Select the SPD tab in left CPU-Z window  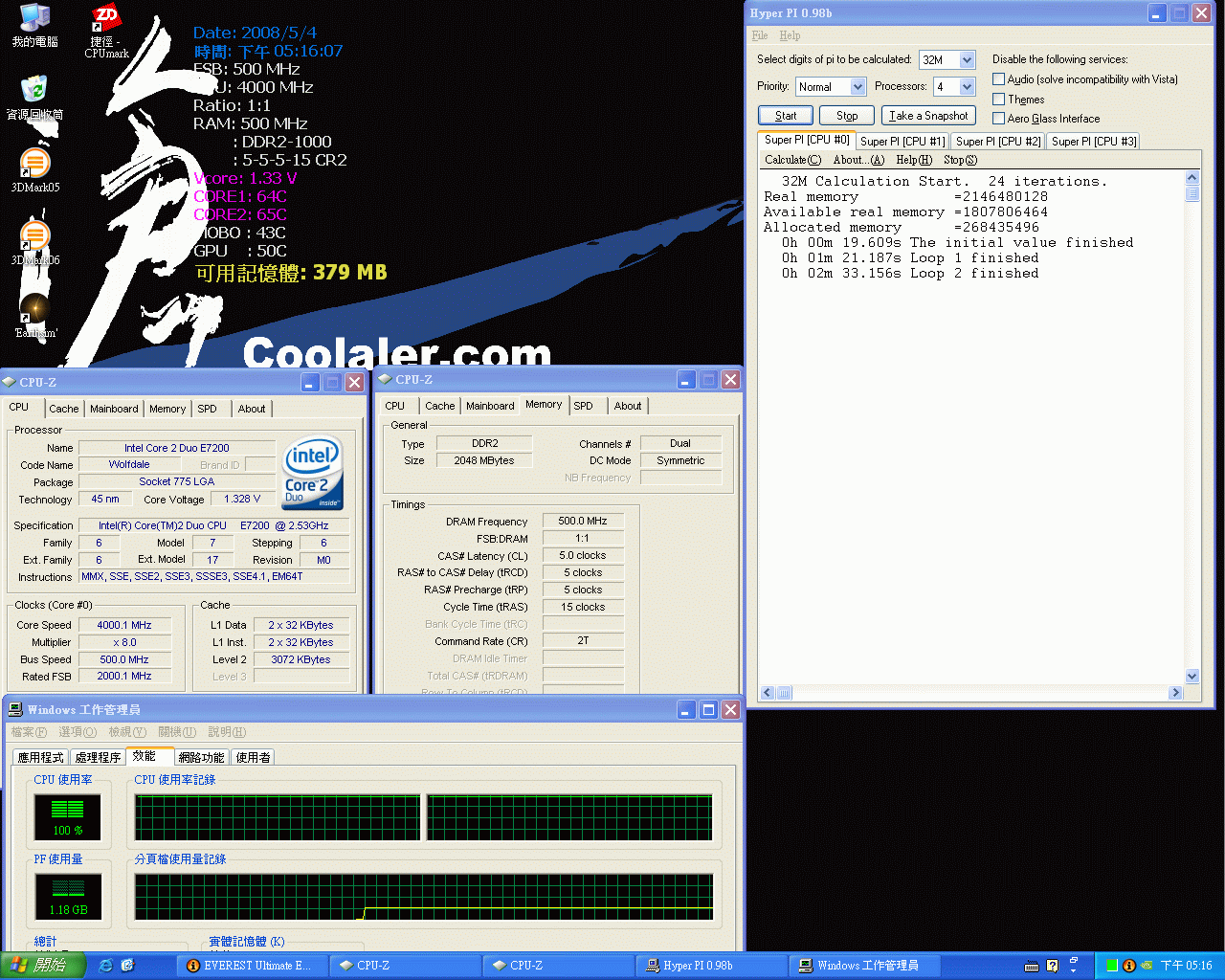coord(207,409)
